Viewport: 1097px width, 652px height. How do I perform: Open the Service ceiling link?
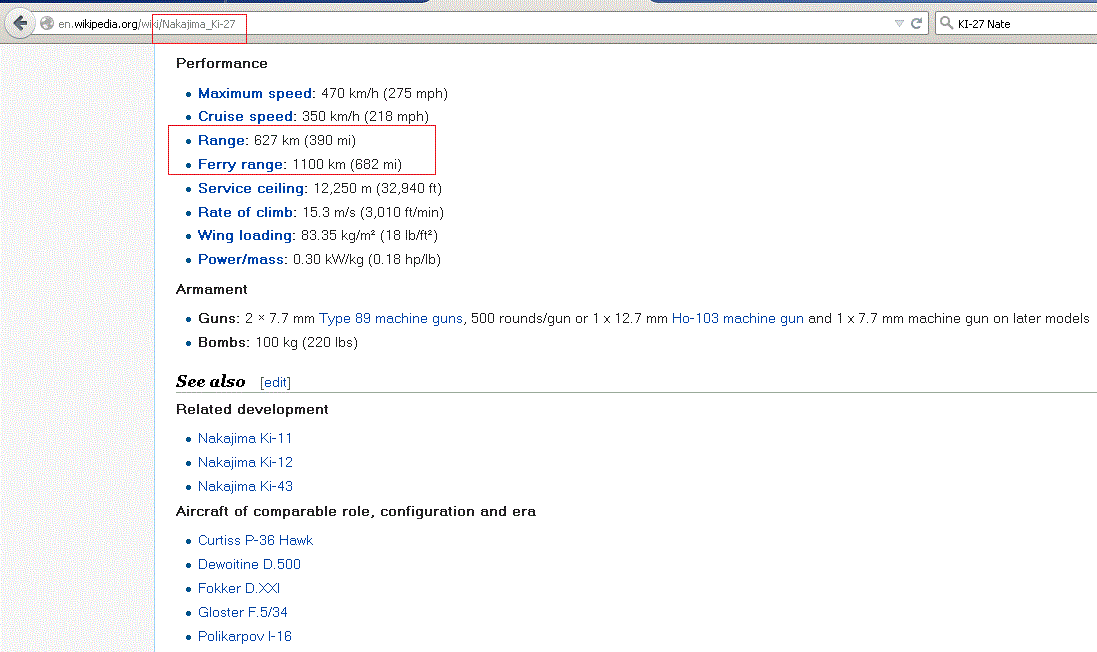tap(251, 188)
